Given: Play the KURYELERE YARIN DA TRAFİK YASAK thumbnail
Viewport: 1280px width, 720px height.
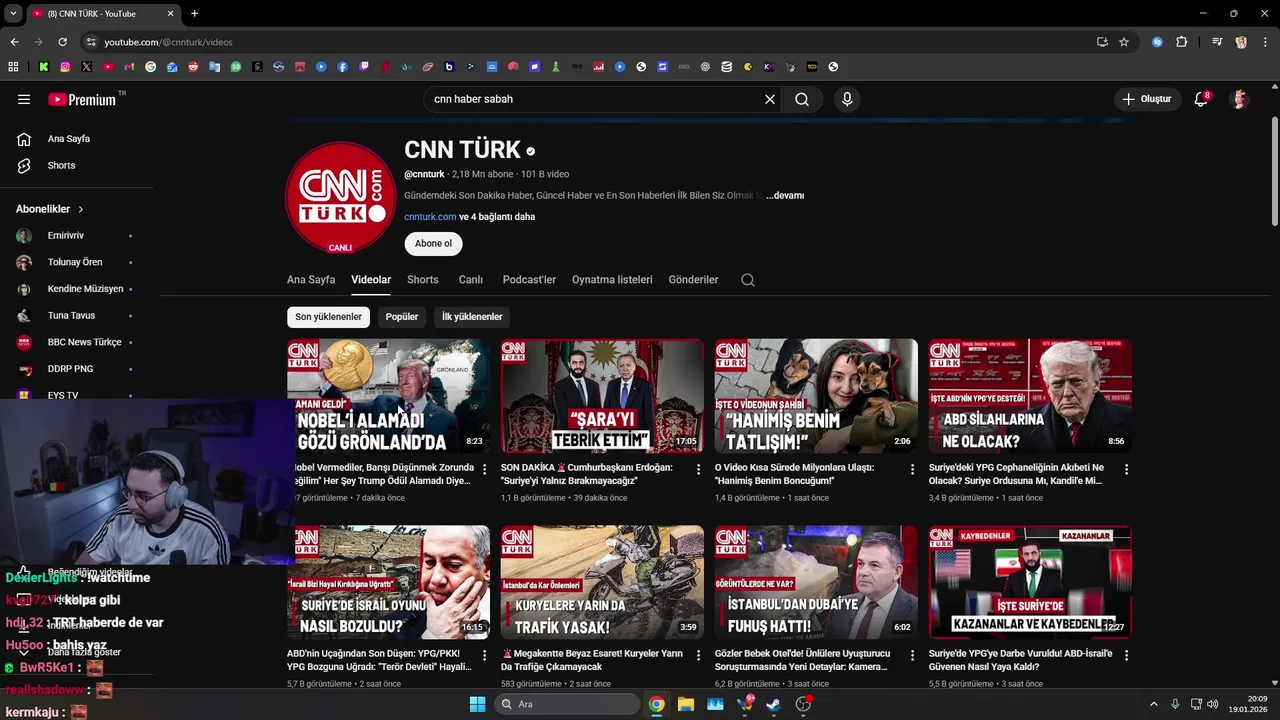Looking at the screenshot, I should 602,582.
